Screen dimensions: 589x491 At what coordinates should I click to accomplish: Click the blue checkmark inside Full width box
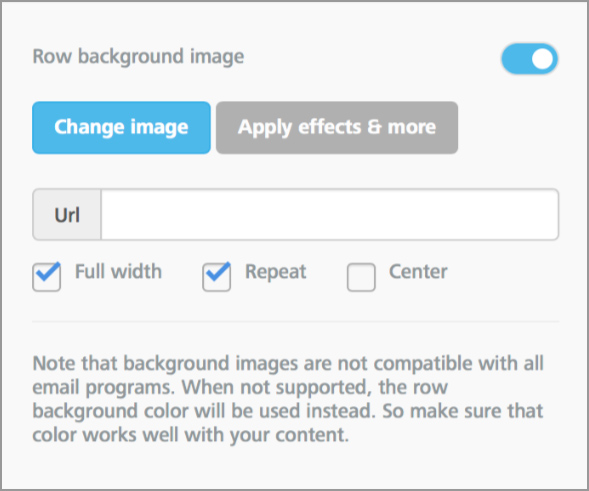(x=49, y=271)
